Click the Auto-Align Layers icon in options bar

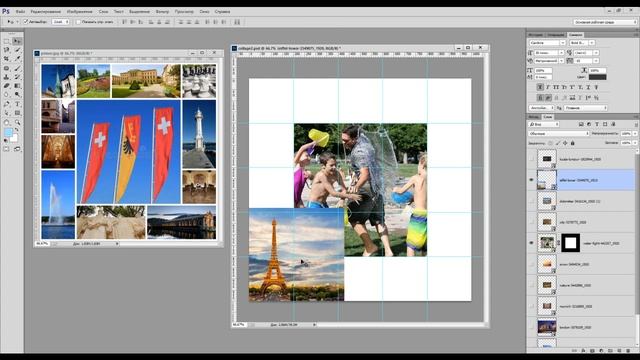click(x=237, y=22)
